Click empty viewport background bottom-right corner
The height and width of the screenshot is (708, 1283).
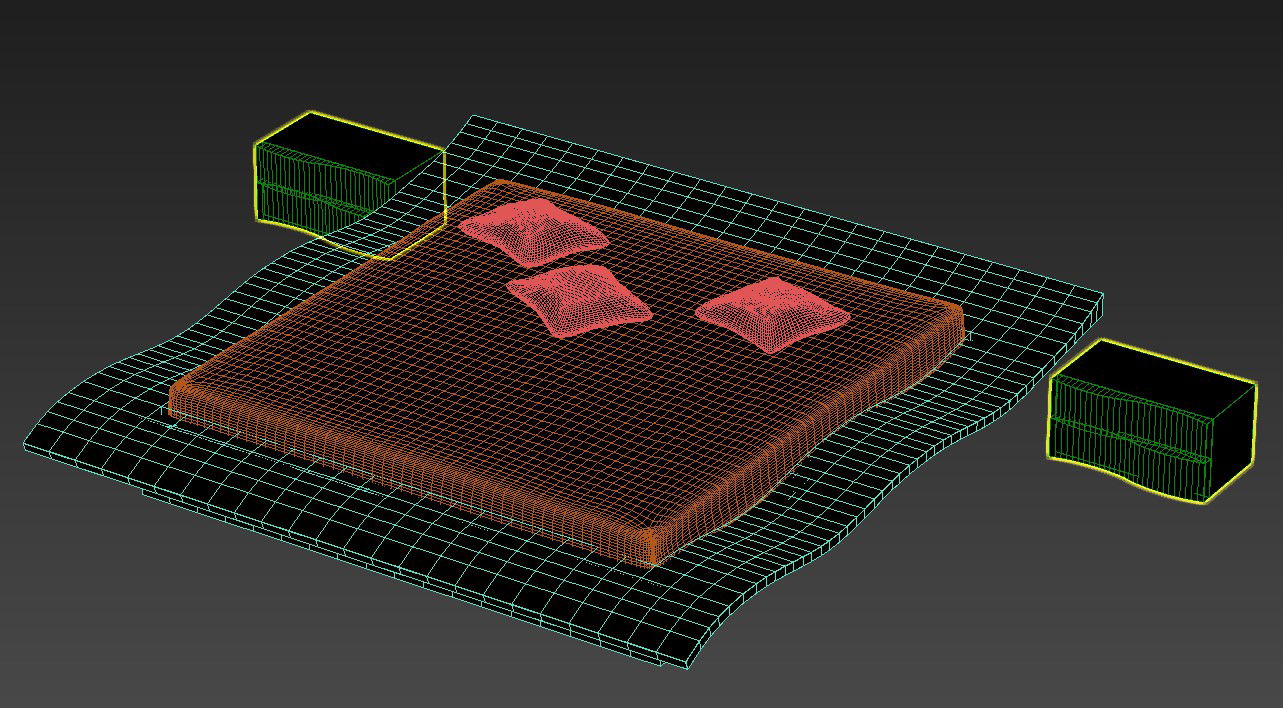click(x=1200, y=650)
